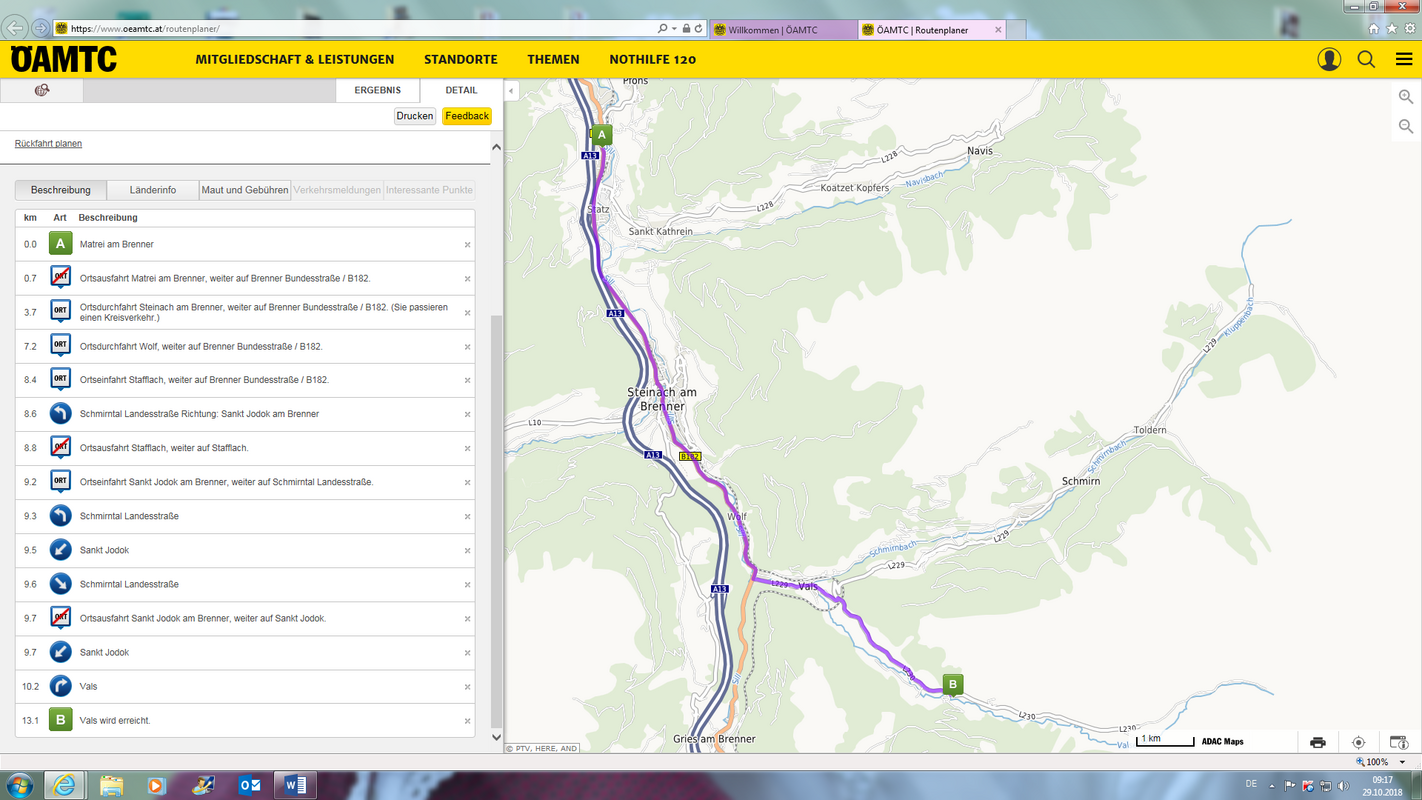Click the destination marker B on map
This screenshot has height=800, width=1422.
[953, 685]
